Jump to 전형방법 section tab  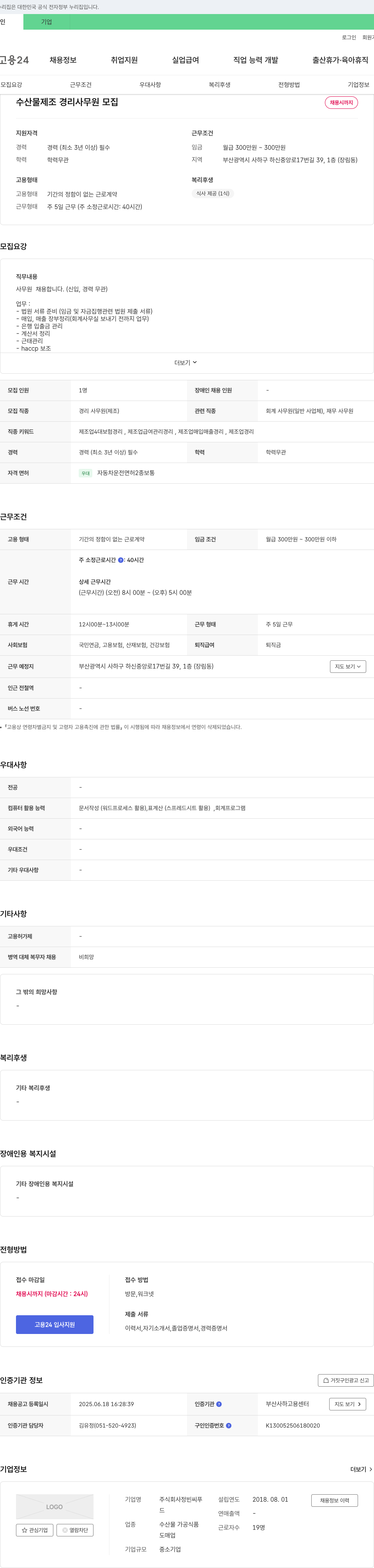pyautogui.click(x=289, y=85)
